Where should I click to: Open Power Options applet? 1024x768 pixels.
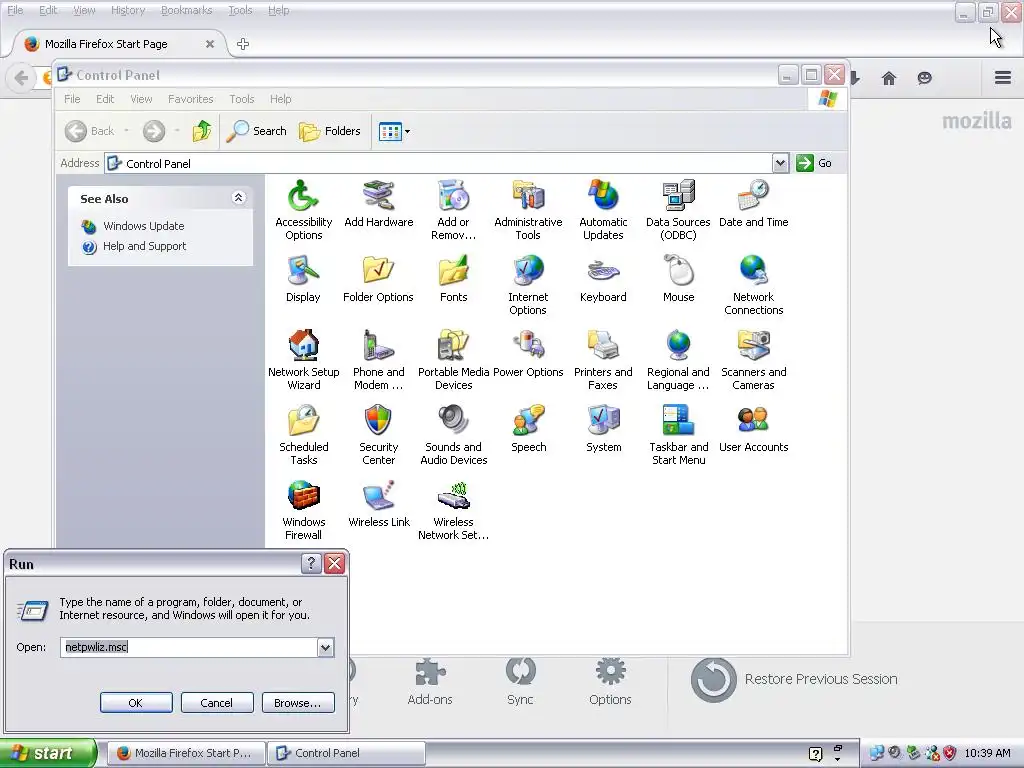[x=528, y=354]
